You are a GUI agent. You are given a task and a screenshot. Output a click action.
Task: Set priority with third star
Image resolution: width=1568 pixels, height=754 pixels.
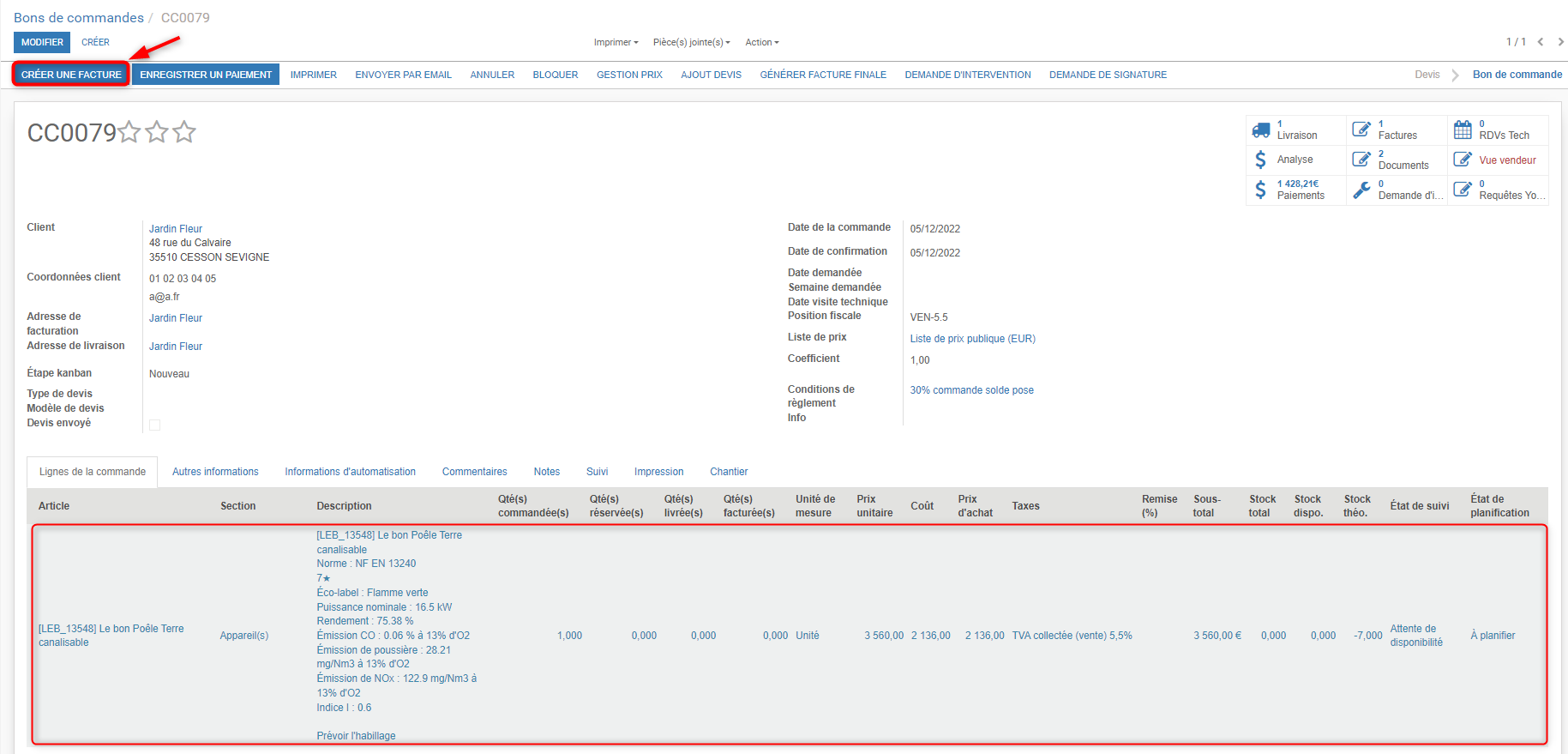pos(184,132)
